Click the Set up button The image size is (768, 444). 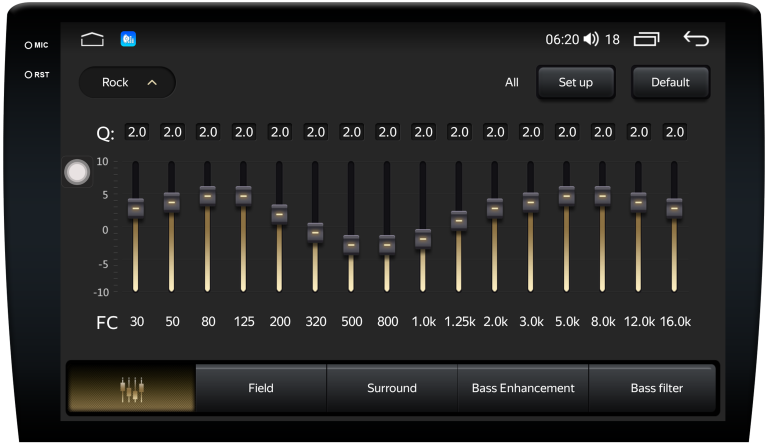[575, 82]
